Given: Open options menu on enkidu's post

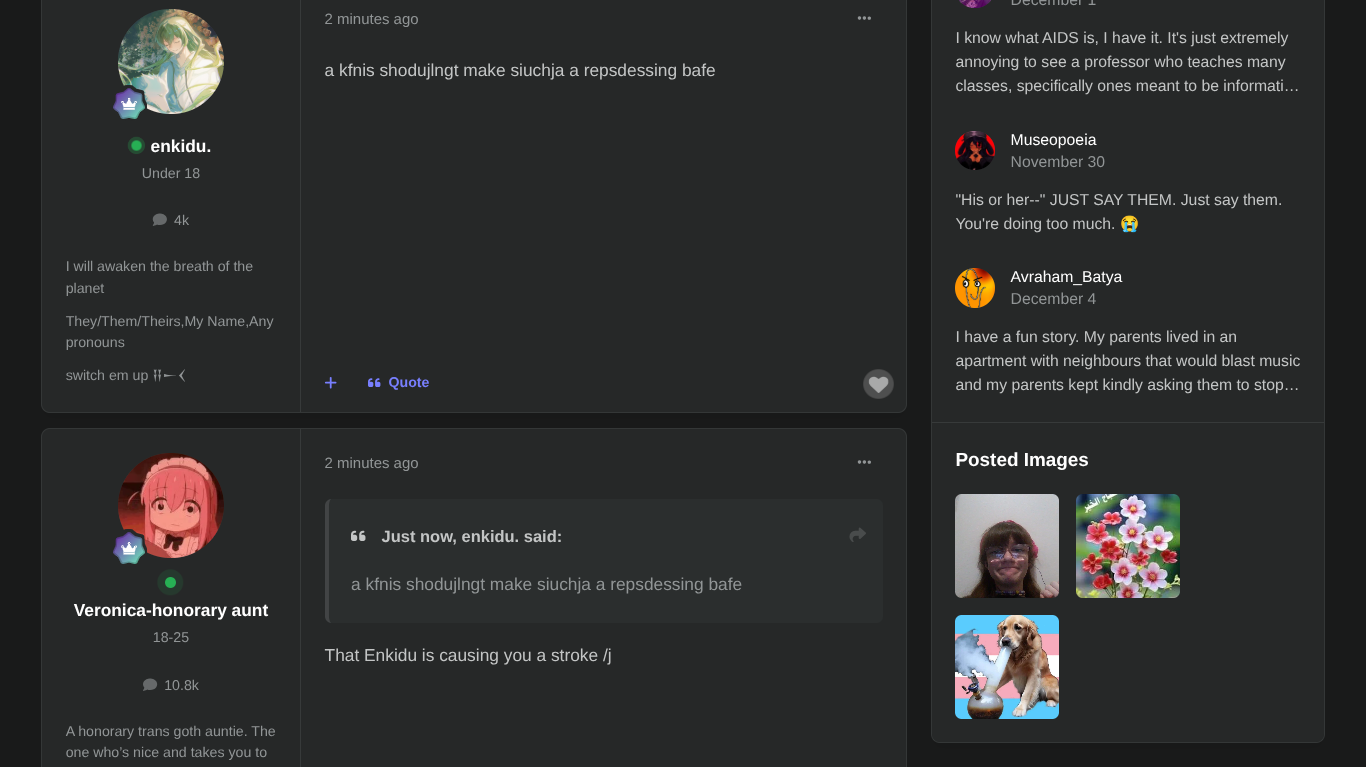Looking at the screenshot, I should (864, 18).
